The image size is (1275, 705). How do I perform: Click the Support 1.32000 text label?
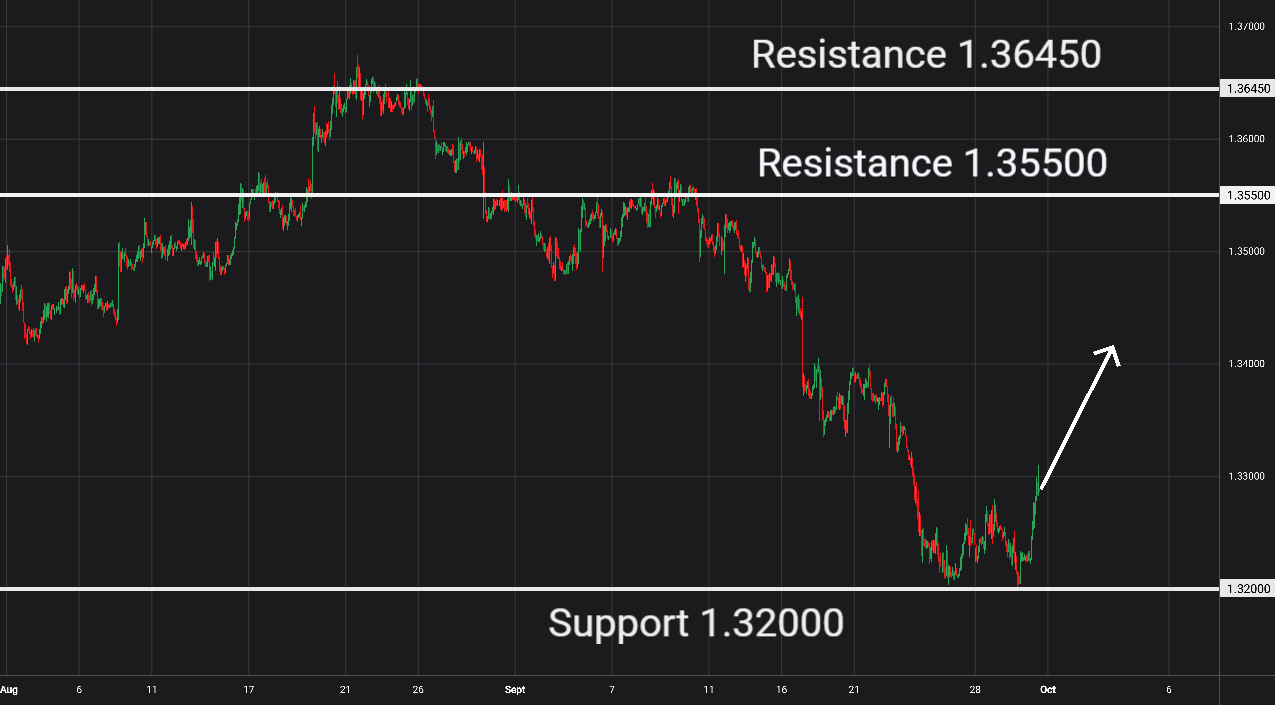pos(696,624)
